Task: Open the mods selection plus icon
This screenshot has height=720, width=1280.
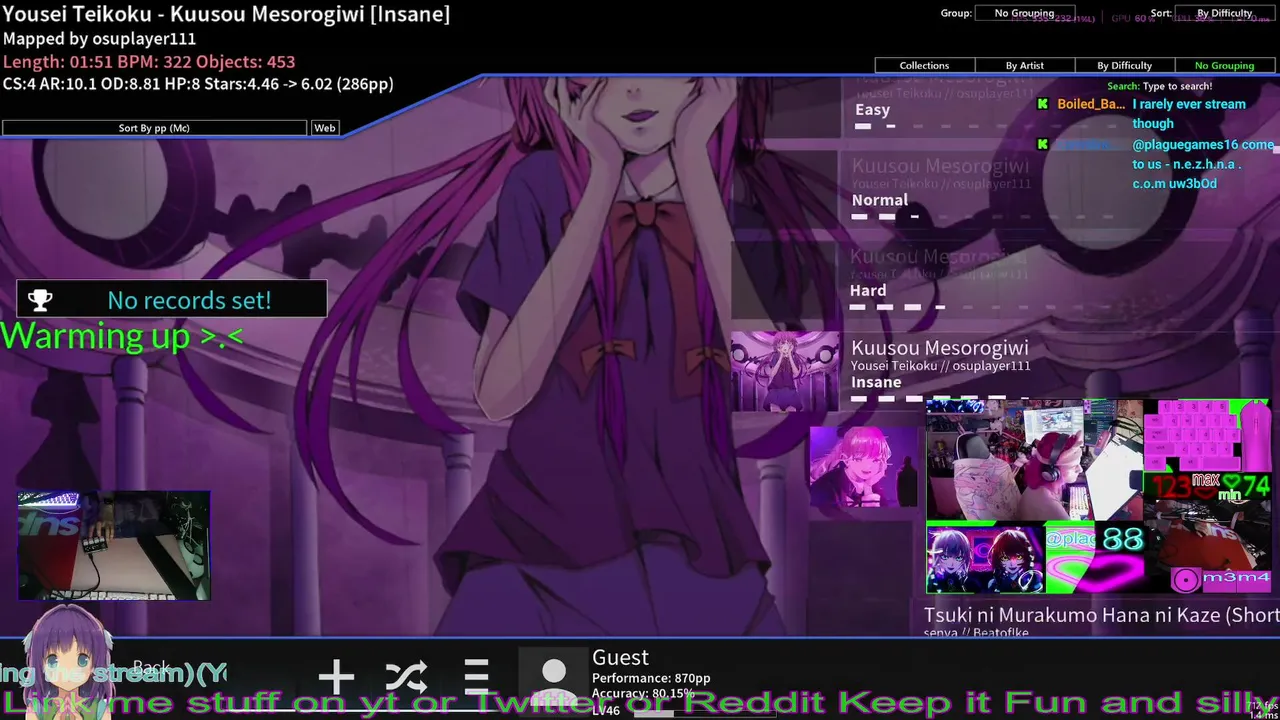Action: point(336,677)
